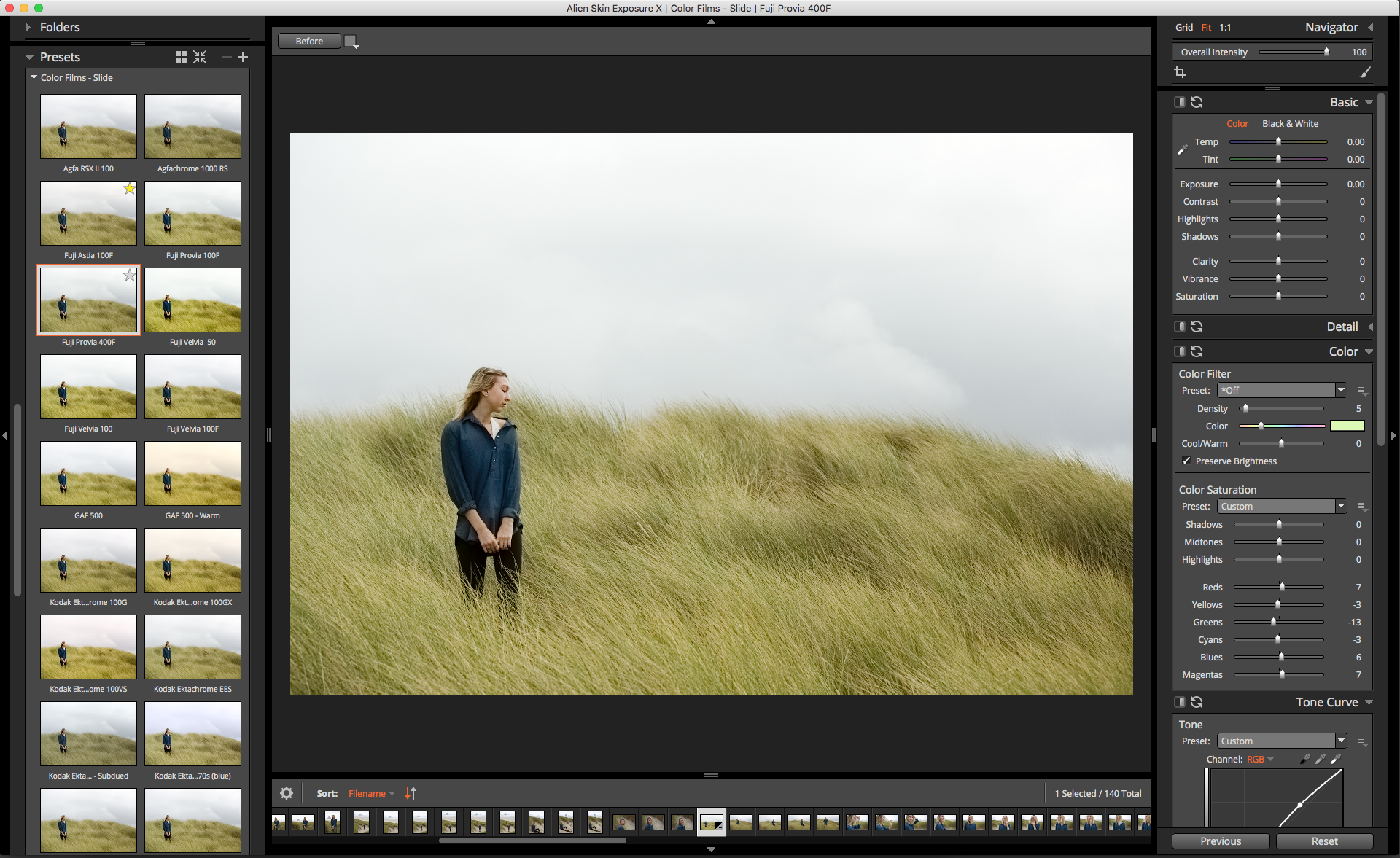
Task: Uncheck Preserve Brightness in Color Filter
Action: [x=1186, y=461]
